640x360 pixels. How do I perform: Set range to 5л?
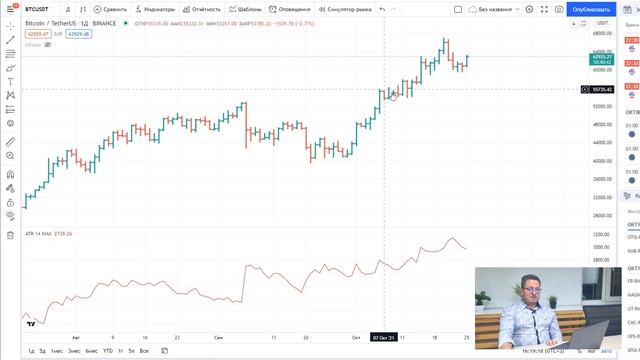(x=131, y=351)
